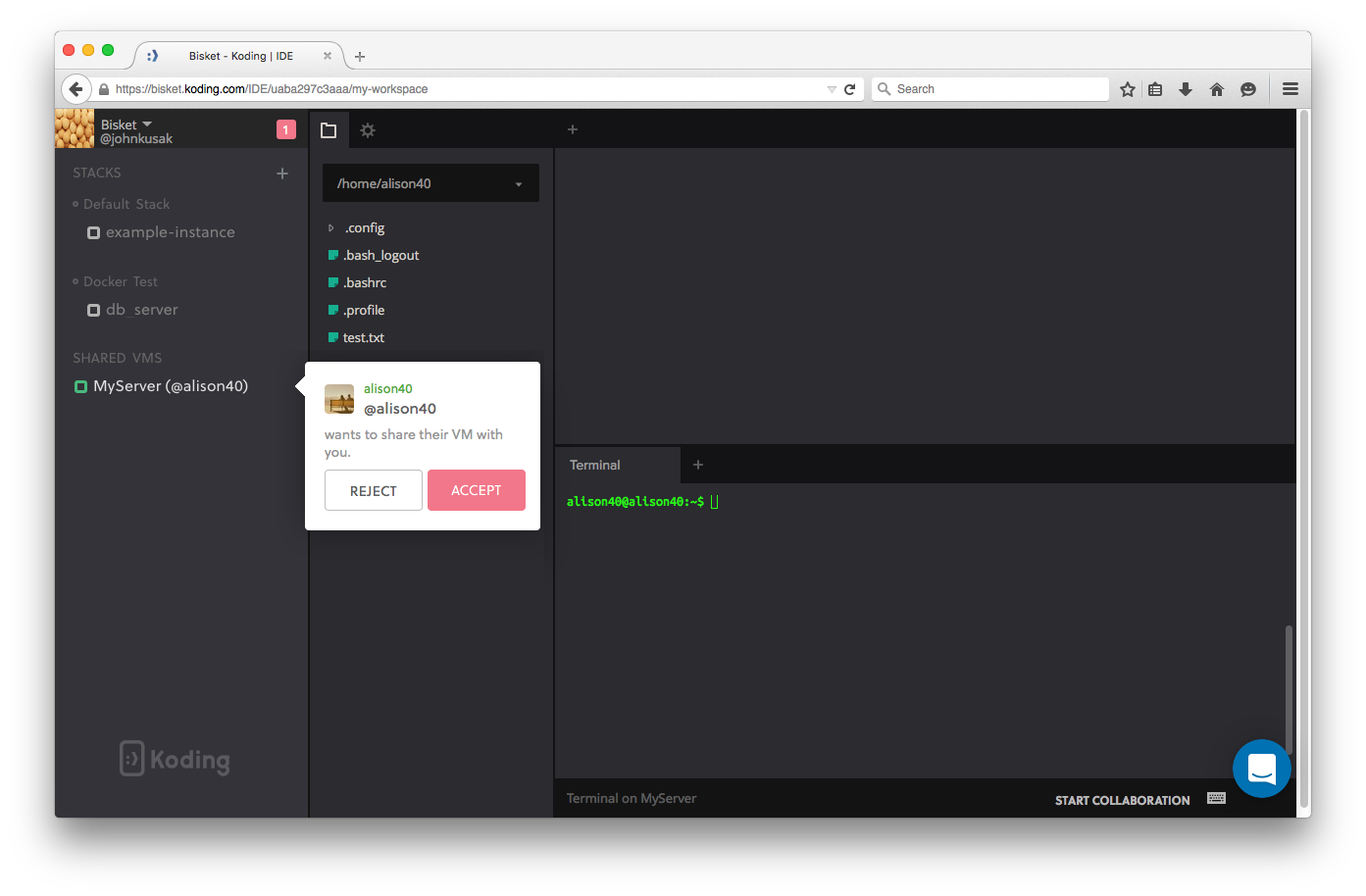Click the db_server VM status icon
This screenshot has height=896, width=1366.
[x=93, y=311]
